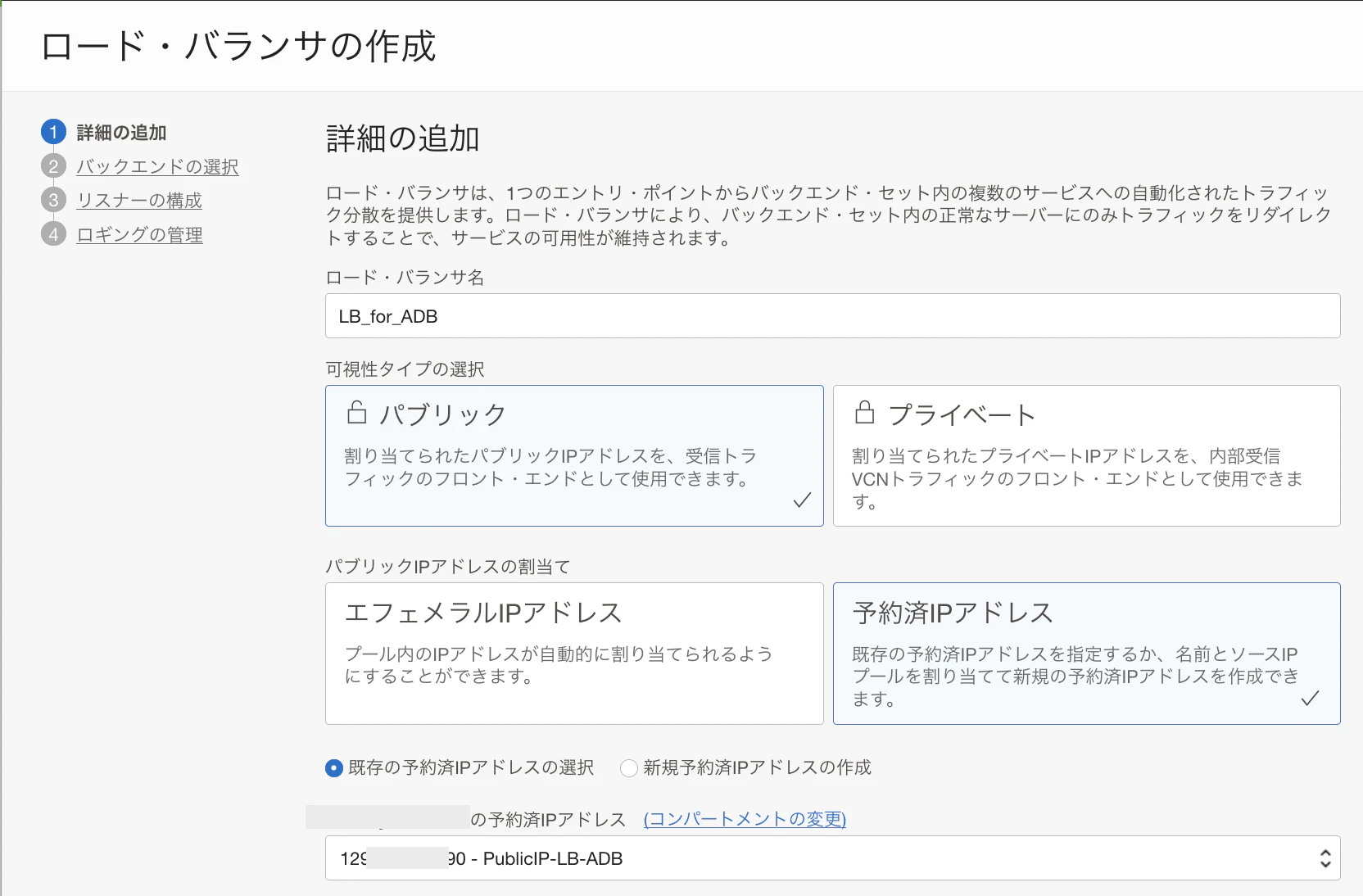Click the up/down arrows of the reserved IP select
The image size is (1363, 896).
point(1325,858)
